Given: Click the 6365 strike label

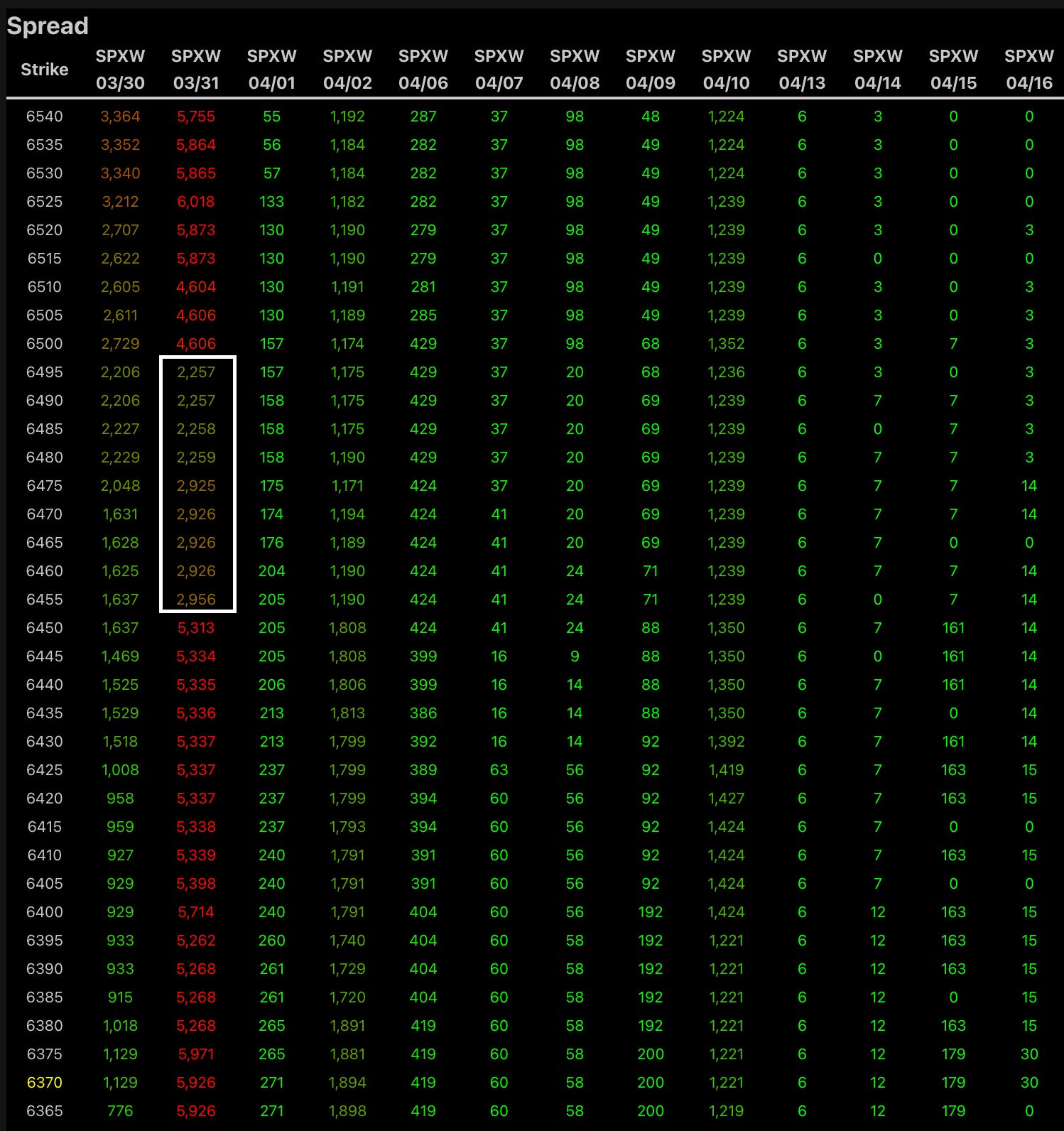Looking at the screenshot, I should tap(45, 1111).
